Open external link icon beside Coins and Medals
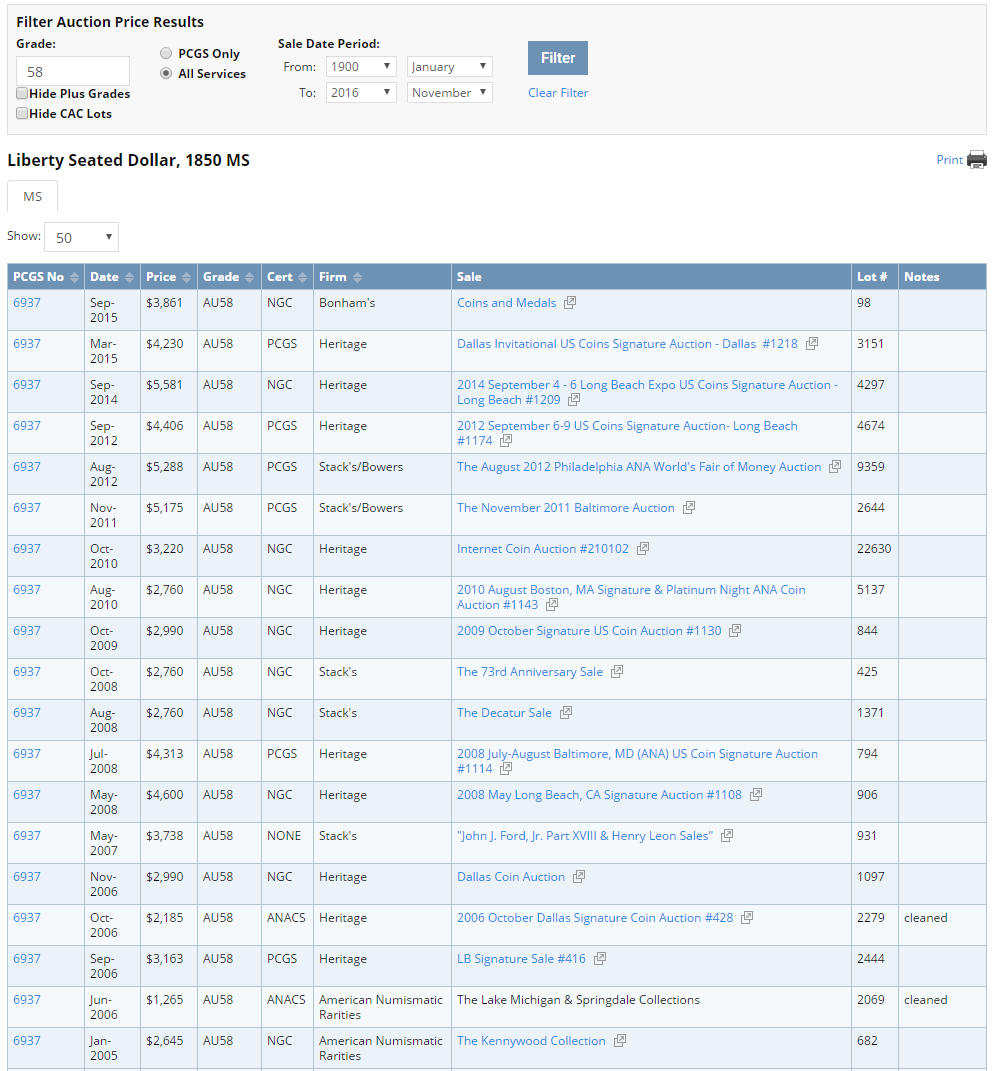 pos(569,303)
